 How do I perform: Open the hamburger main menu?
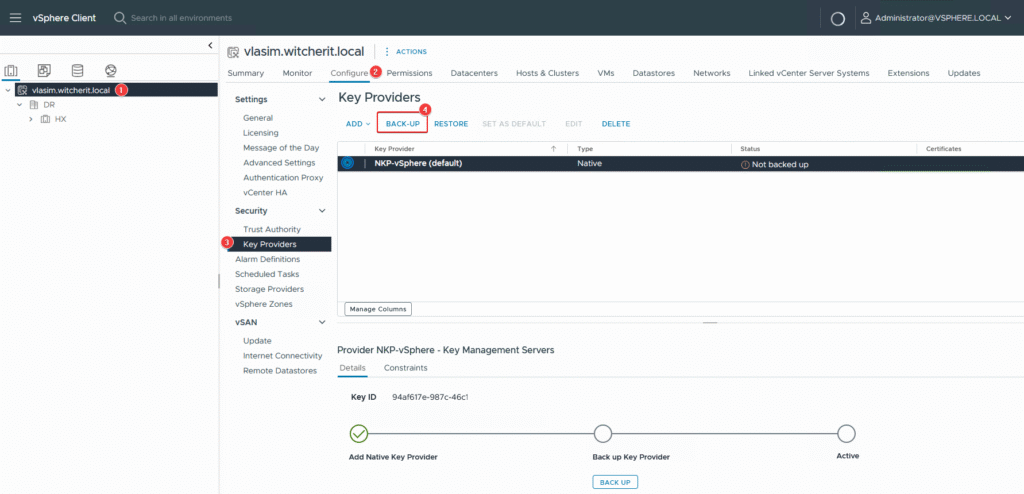[x=15, y=18]
